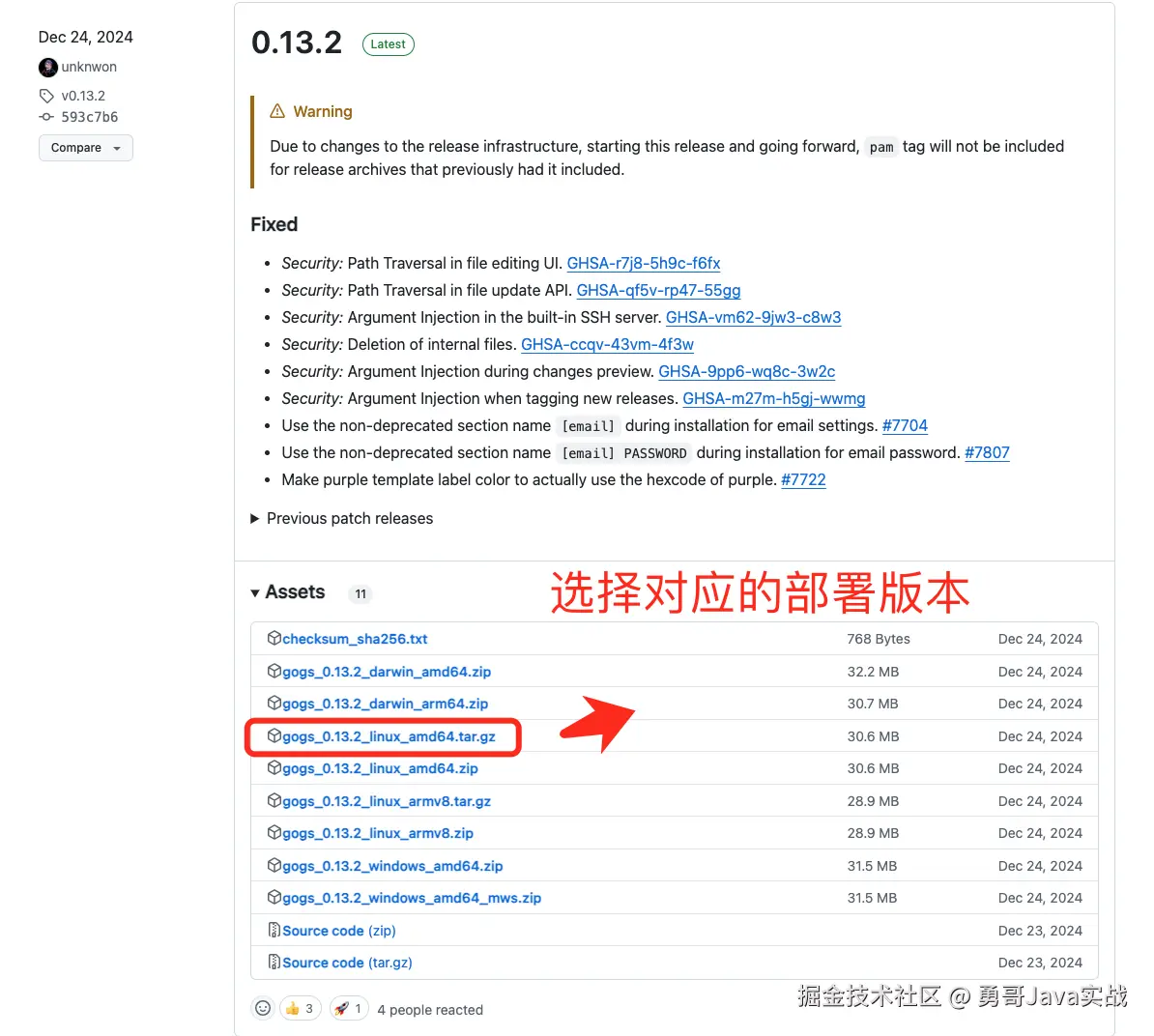
Task: Open author profile unknwon
Action: point(89,67)
